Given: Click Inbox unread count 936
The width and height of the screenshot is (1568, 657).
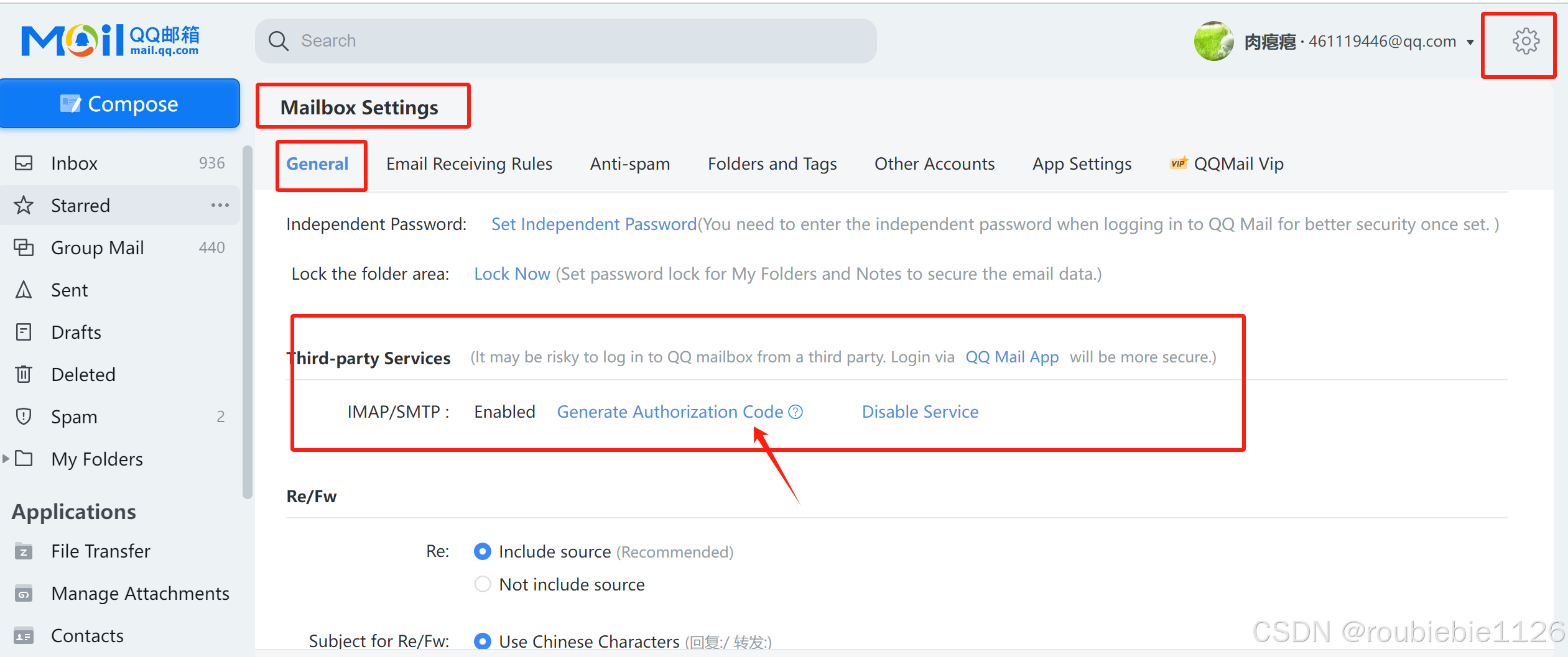Looking at the screenshot, I should coord(211,163).
